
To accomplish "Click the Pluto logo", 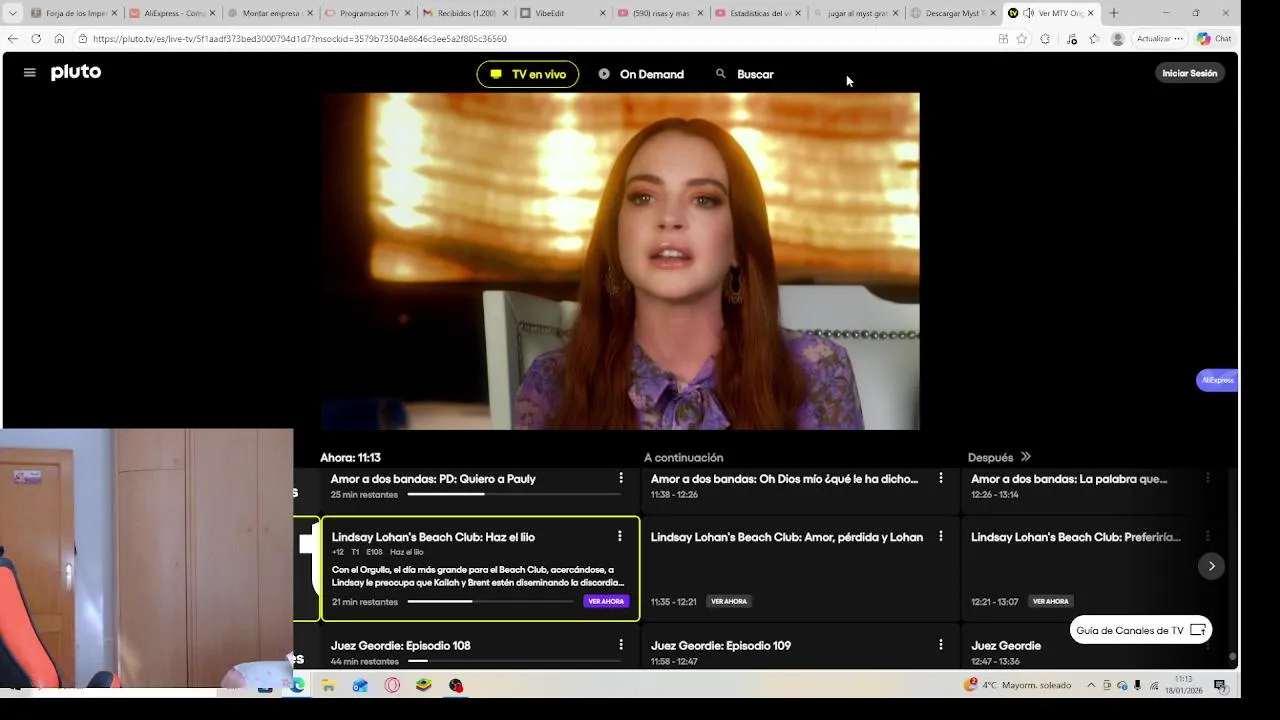I will [x=76, y=73].
